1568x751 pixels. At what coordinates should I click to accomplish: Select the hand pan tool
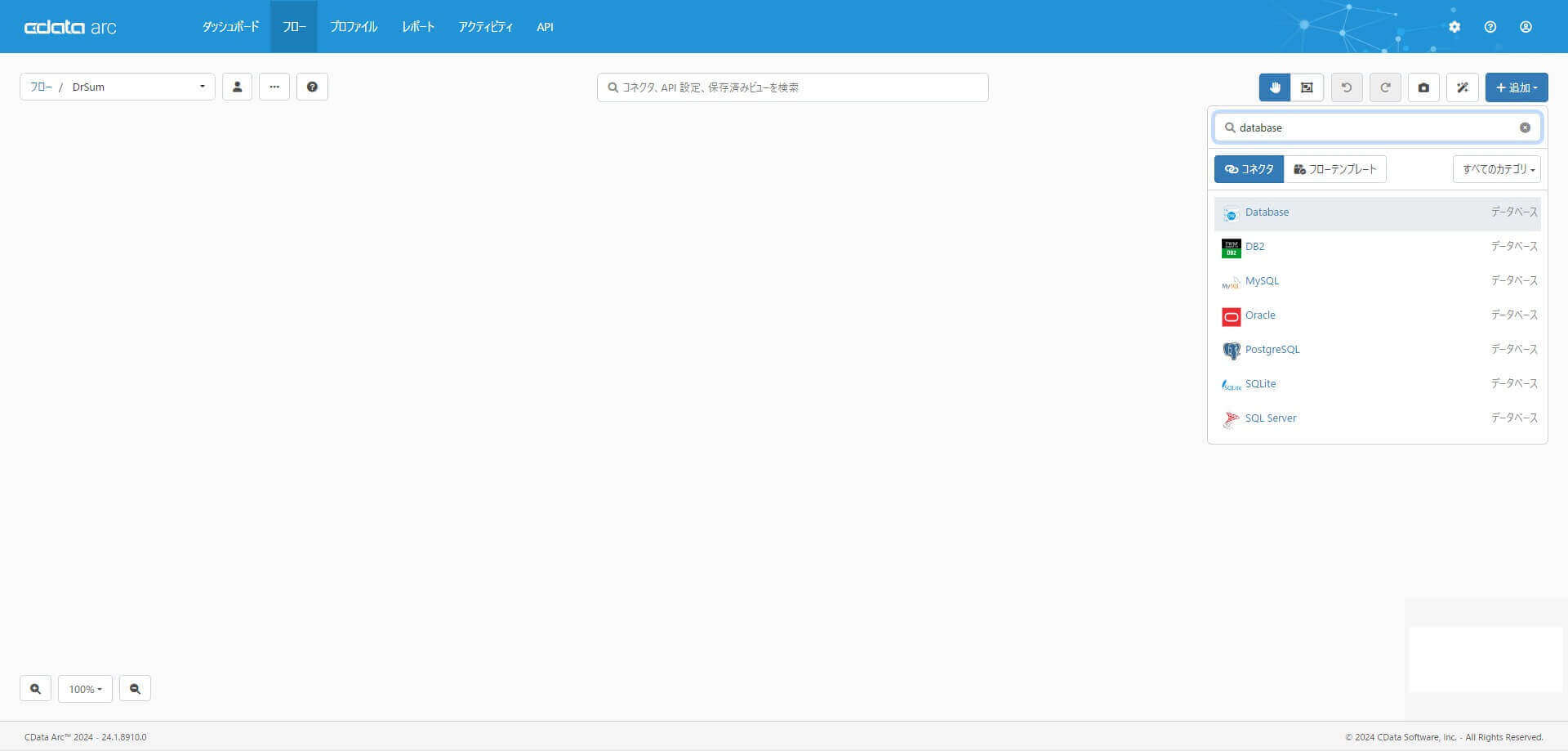pyautogui.click(x=1274, y=87)
